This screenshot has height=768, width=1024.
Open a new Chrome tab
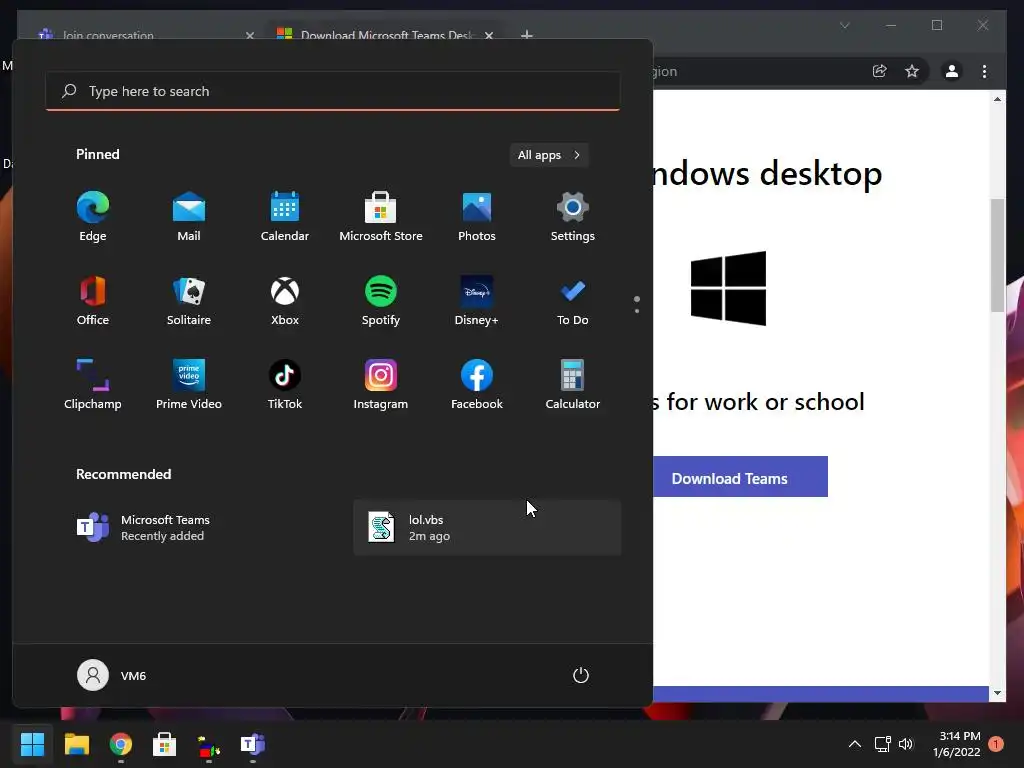pyautogui.click(x=526, y=35)
